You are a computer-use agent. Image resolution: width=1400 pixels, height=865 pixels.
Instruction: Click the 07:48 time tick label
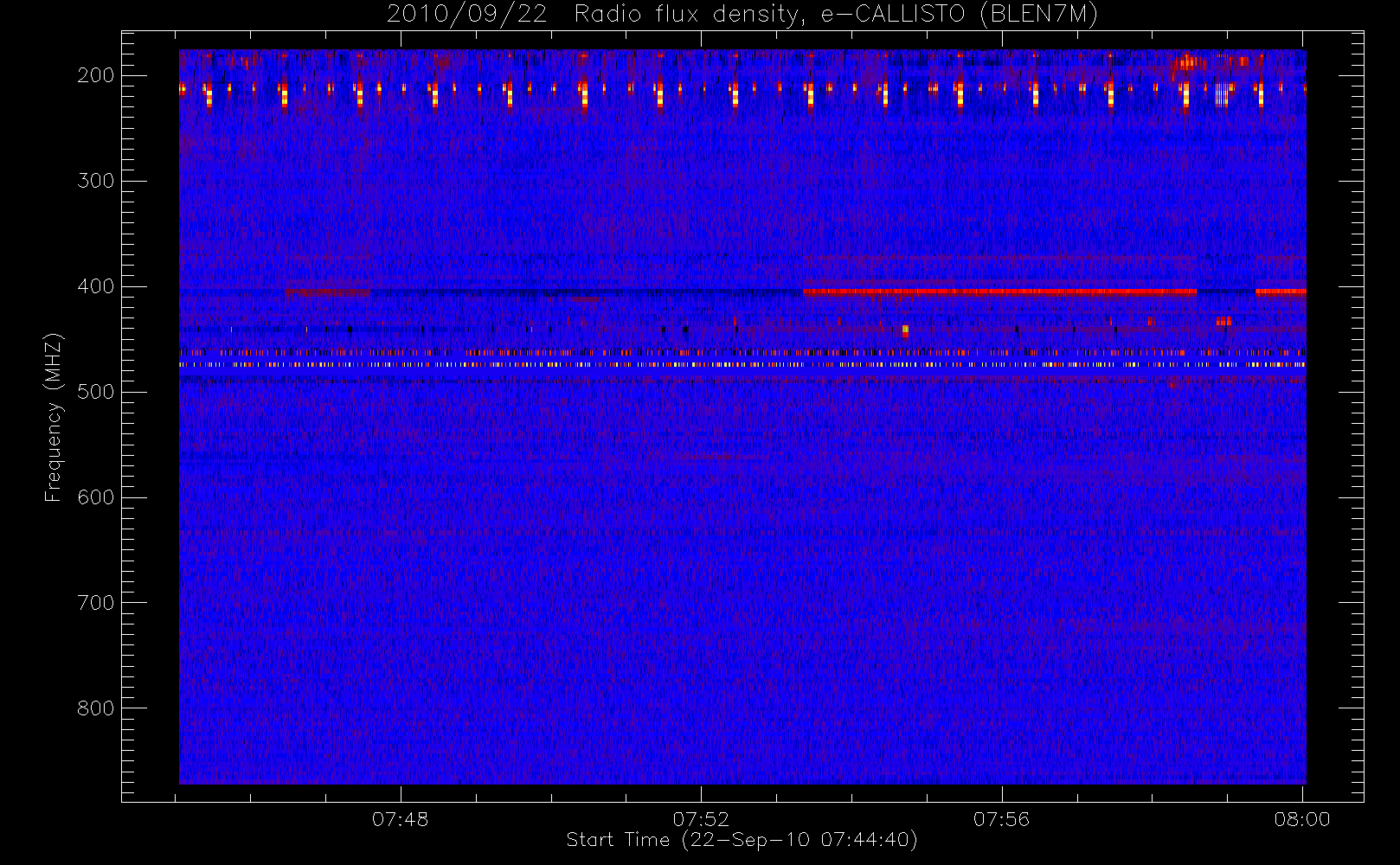[400, 819]
